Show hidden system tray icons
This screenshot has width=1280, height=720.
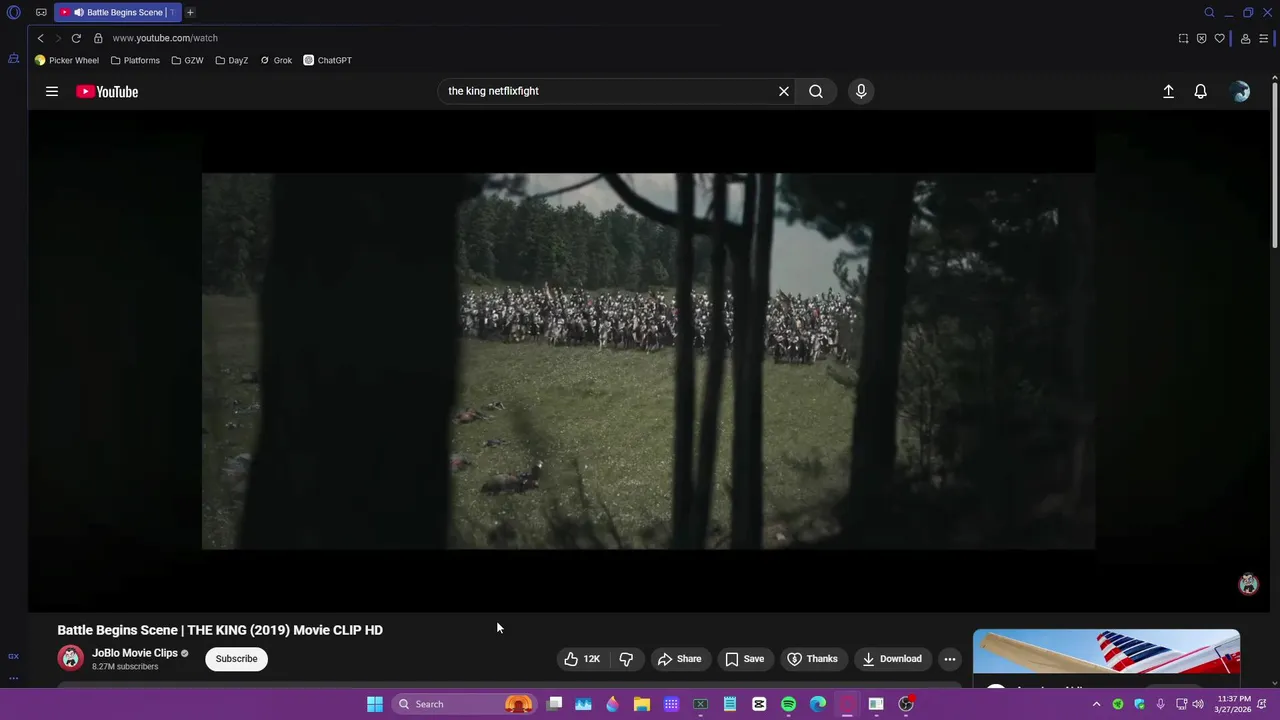[x=1096, y=704]
